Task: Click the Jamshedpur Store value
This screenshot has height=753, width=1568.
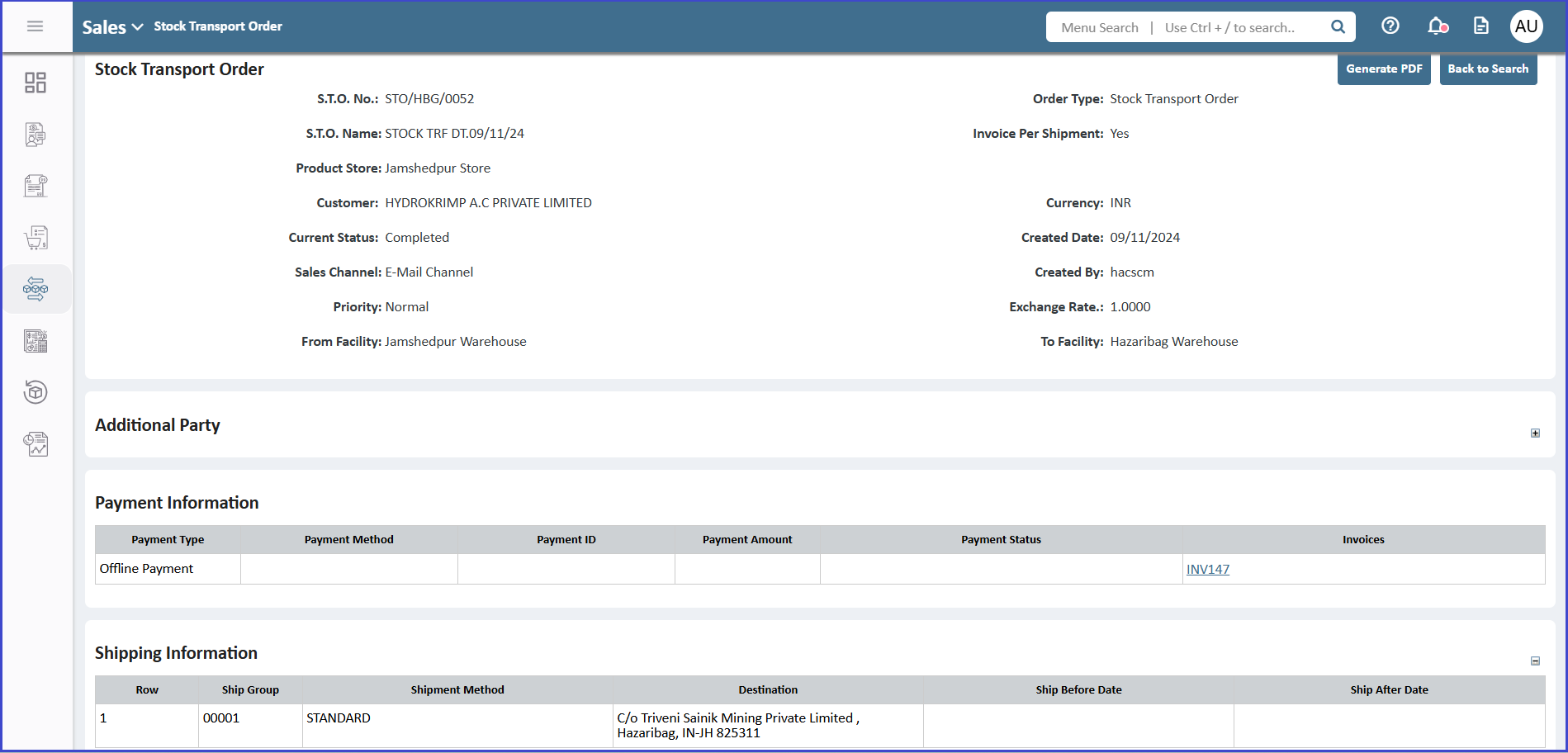Action: point(438,168)
